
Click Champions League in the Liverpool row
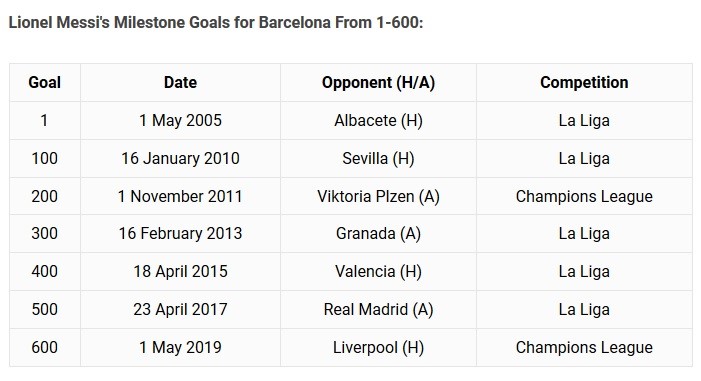(584, 347)
